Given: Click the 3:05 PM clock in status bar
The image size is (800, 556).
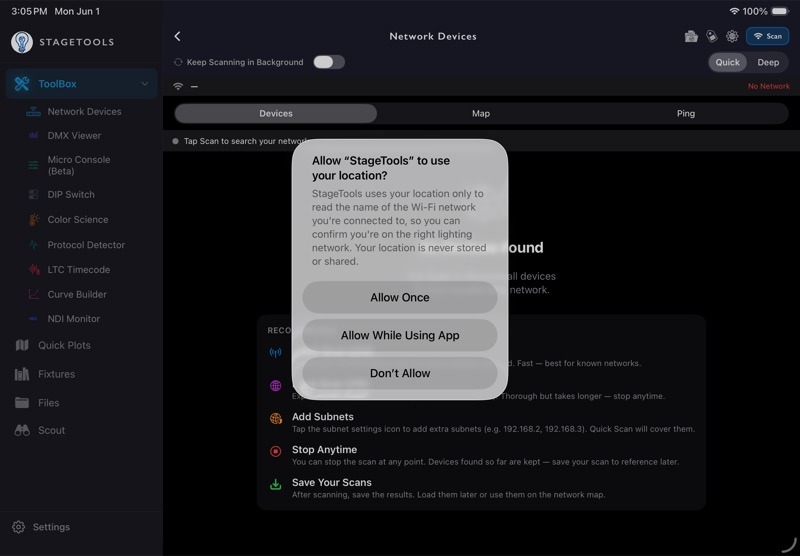Looking at the screenshot, I should (29, 11).
